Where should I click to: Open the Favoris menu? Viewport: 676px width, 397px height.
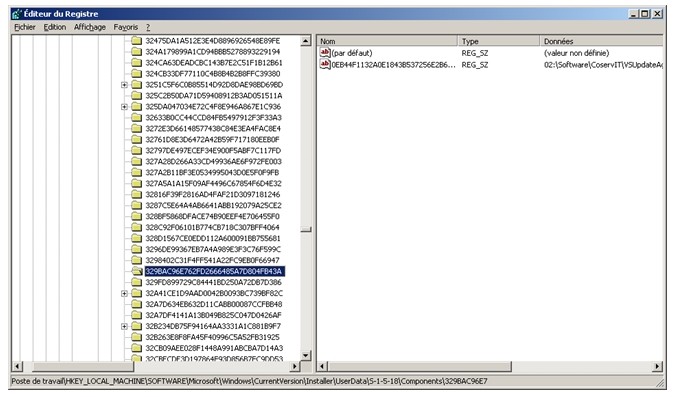click(x=126, y=27)
